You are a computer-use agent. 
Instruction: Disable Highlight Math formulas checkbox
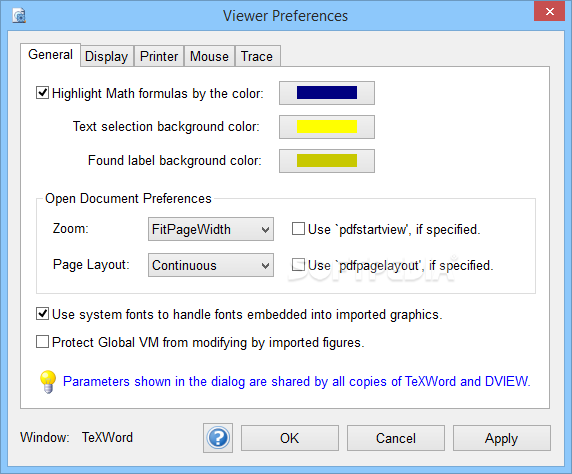click(x=42, y=93)
